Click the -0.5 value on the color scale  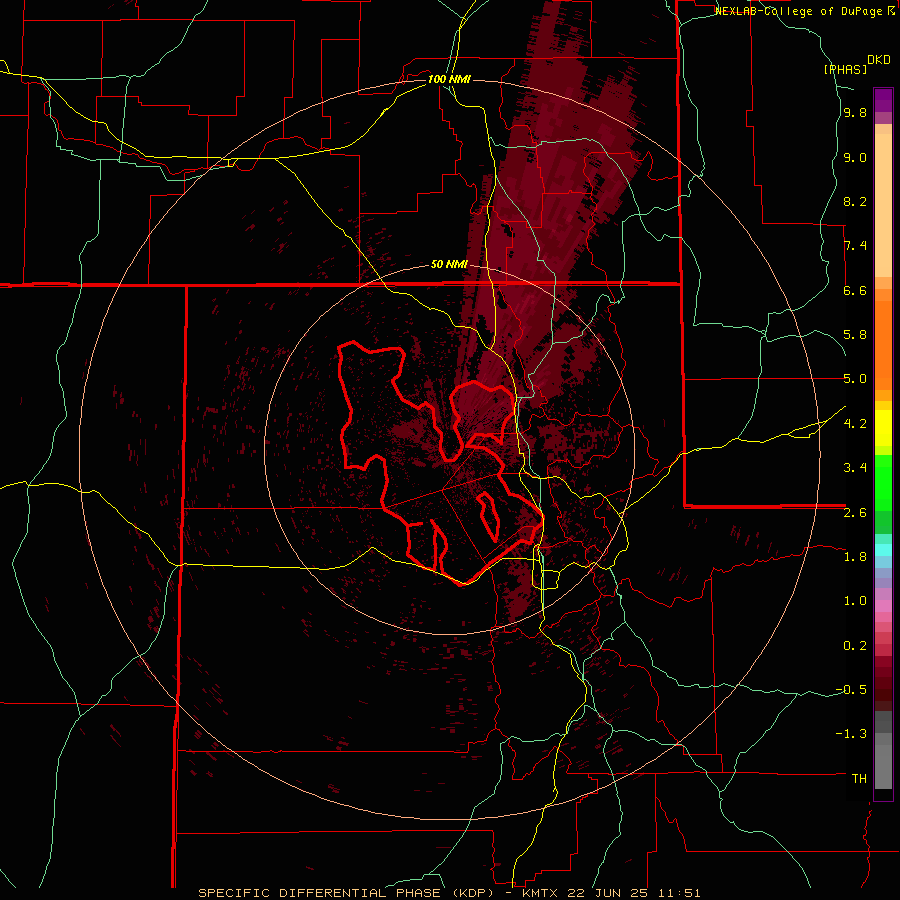pyautogui.click(x=851, y=689)
